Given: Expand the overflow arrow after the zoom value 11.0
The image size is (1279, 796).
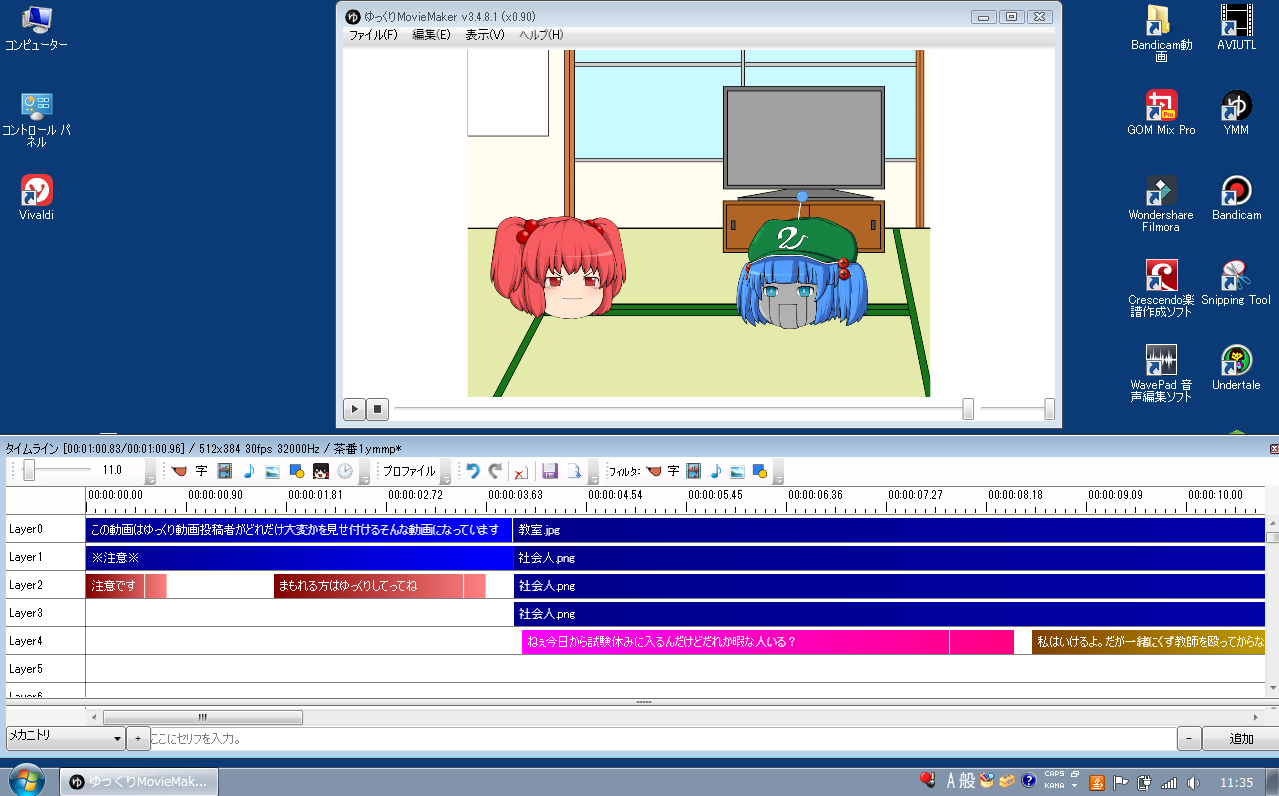Looking at the screenshot, I should (x=150, y=471).
